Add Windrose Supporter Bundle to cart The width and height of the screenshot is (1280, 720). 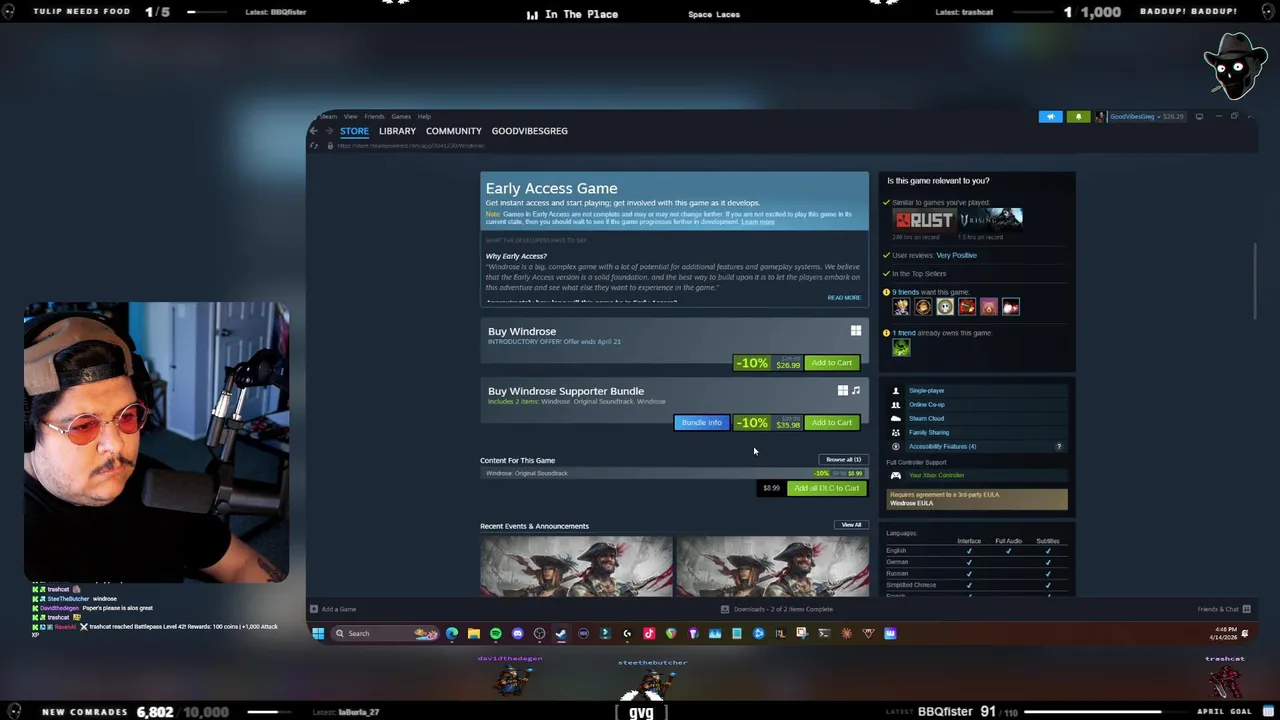[x=831, y=423]
